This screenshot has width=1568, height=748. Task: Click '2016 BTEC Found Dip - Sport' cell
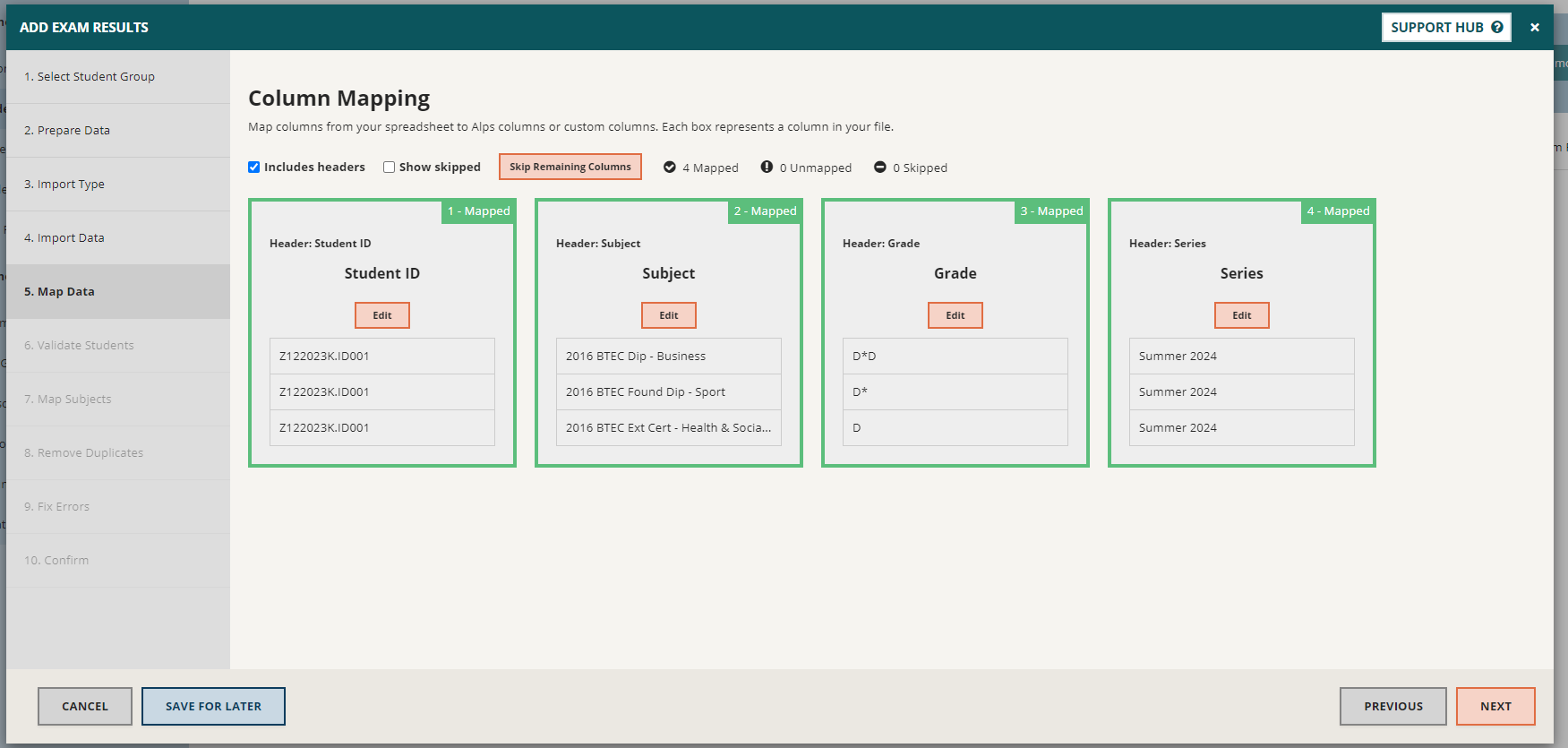pos(669,392)
